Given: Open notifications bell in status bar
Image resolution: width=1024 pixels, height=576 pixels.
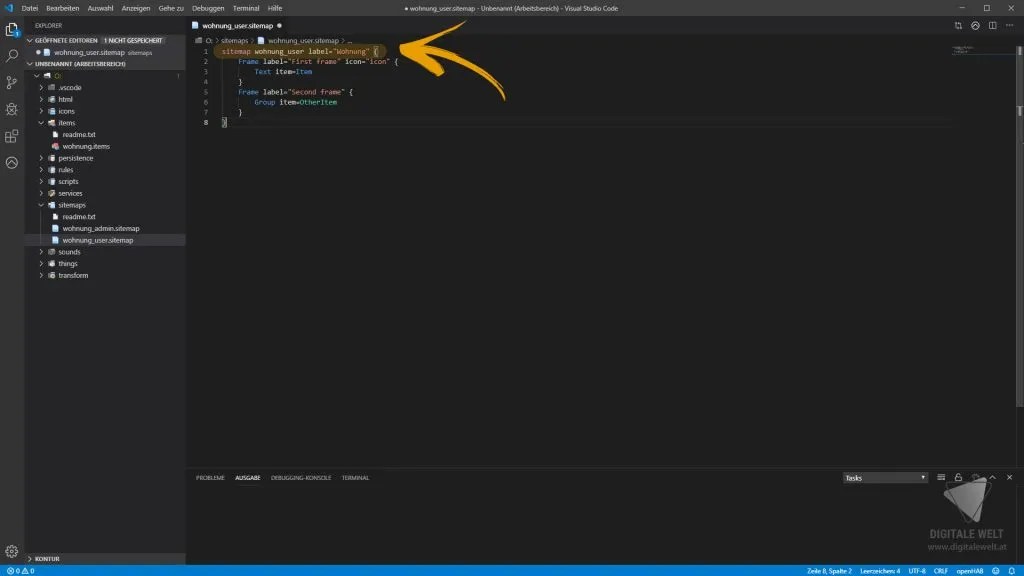Looking at the screenshot, I should click(x=1012, y=571).
